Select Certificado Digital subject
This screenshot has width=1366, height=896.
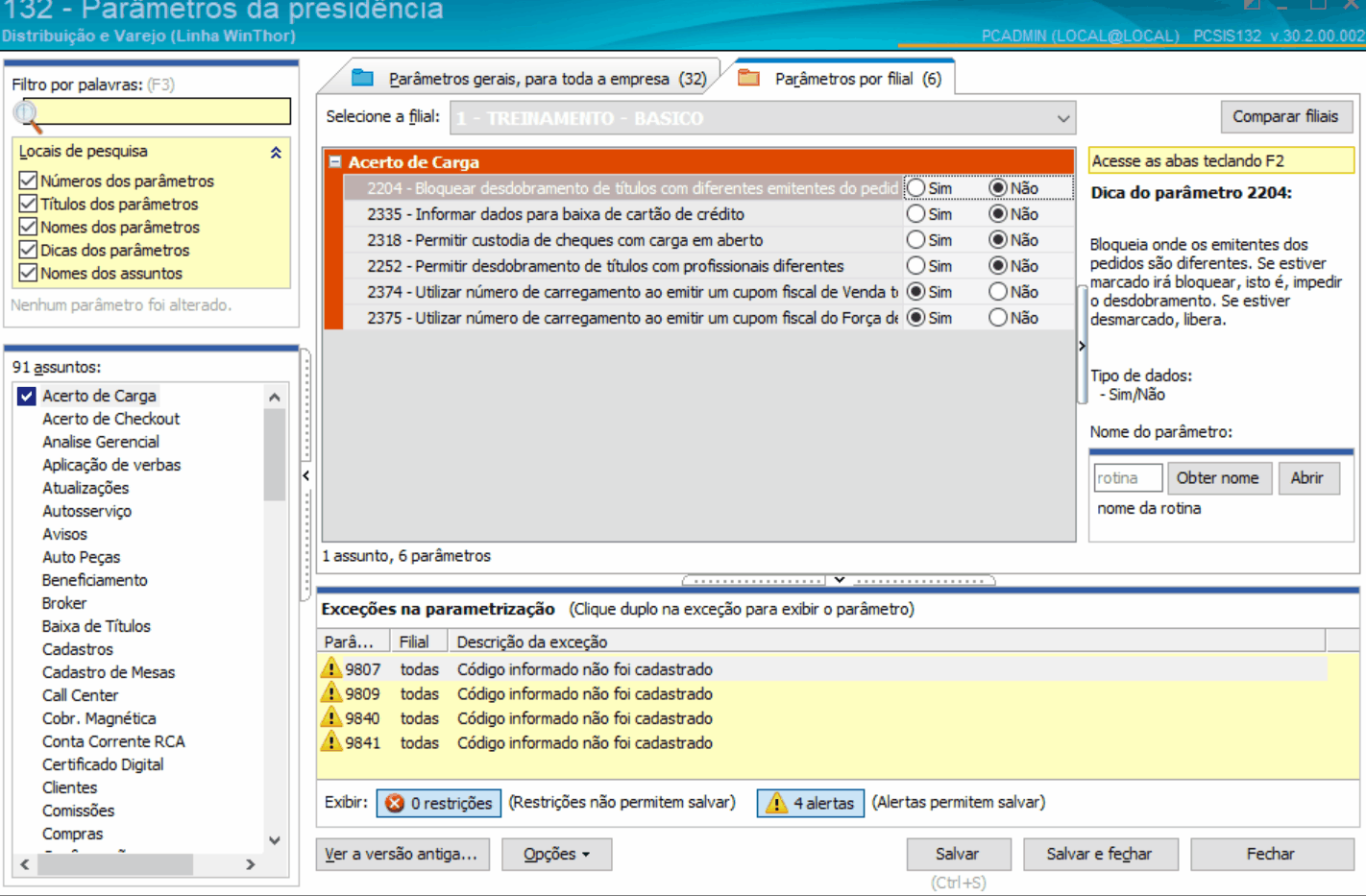(x=103, y=764)
